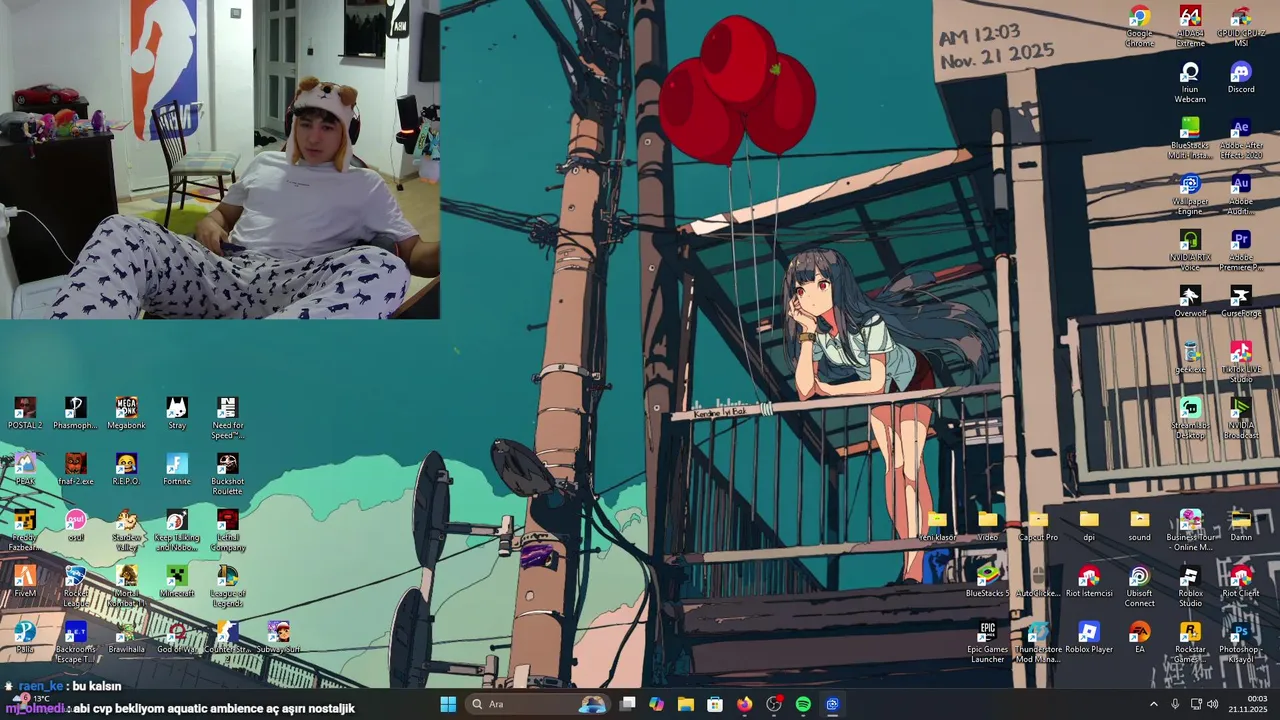Launch the Ubisoft Connect shortcut
Viewport: 1280px width, 720px height.
[x=1140, y=586]
